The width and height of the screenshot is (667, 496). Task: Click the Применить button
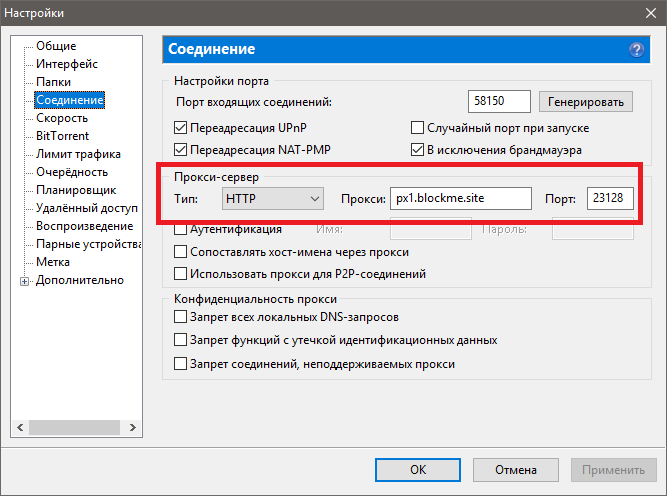click(613, 470)
